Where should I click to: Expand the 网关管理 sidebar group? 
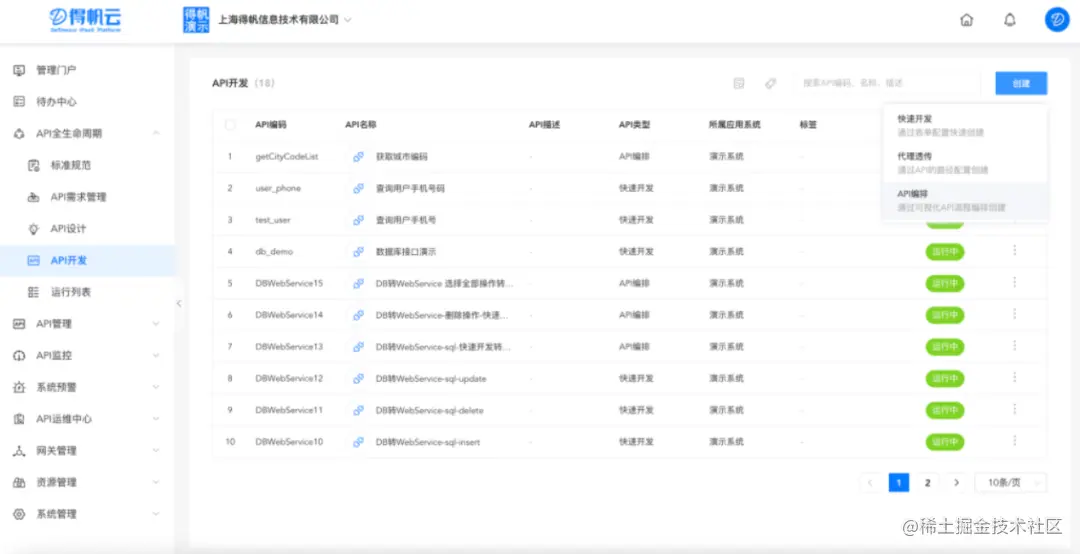(156, 451)
